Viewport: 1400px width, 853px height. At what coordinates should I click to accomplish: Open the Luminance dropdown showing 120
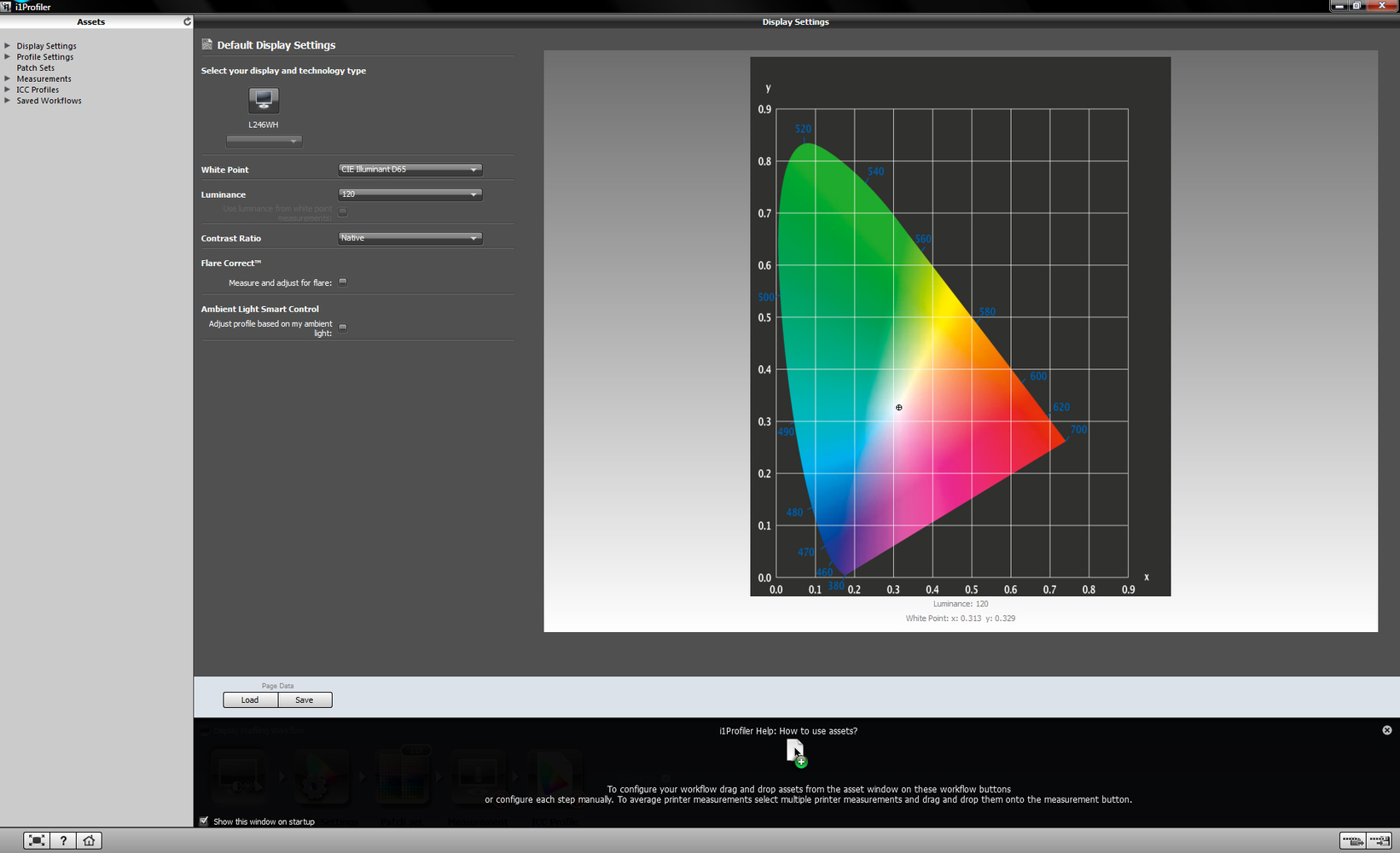pyautogui.click(x=410, y=194)
